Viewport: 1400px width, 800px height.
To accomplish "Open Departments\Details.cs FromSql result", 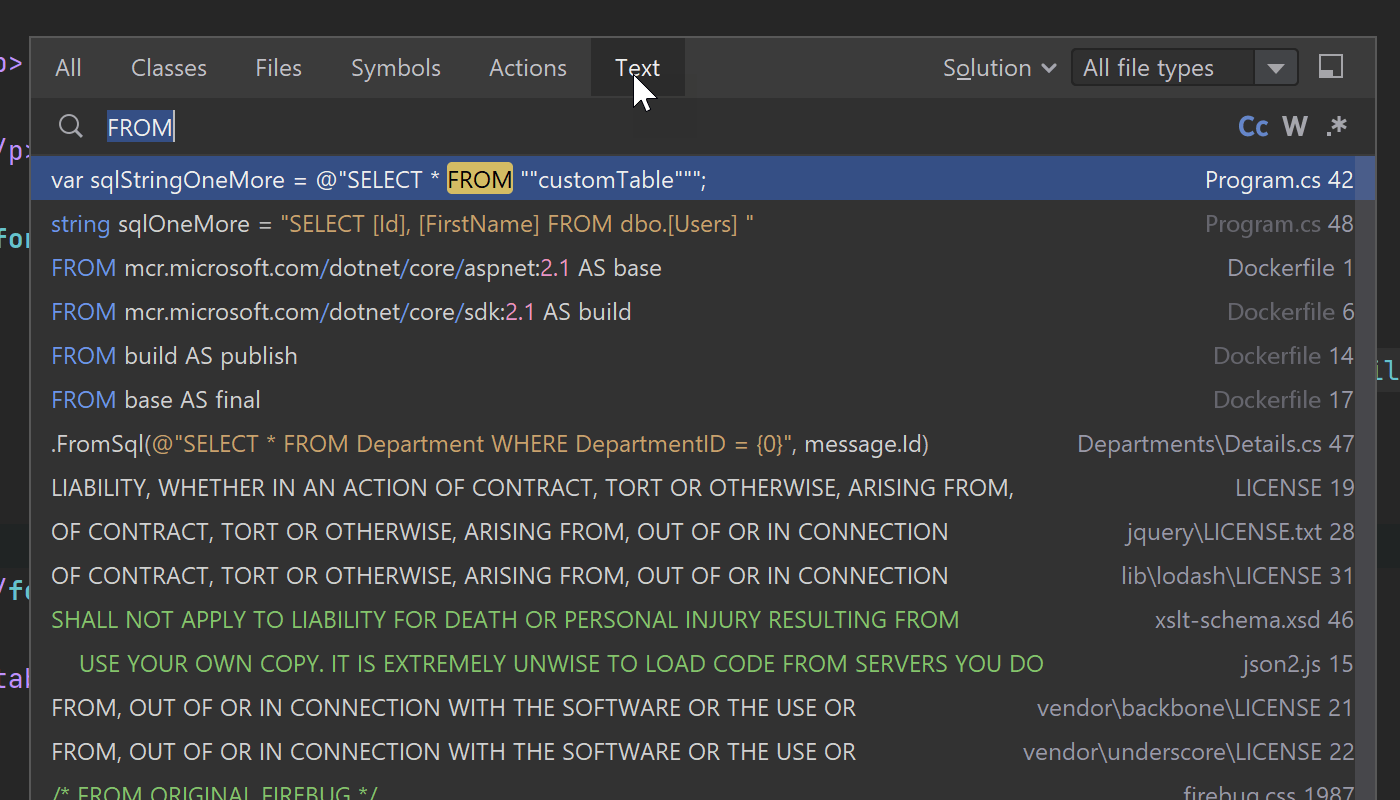I will point(600,444).
